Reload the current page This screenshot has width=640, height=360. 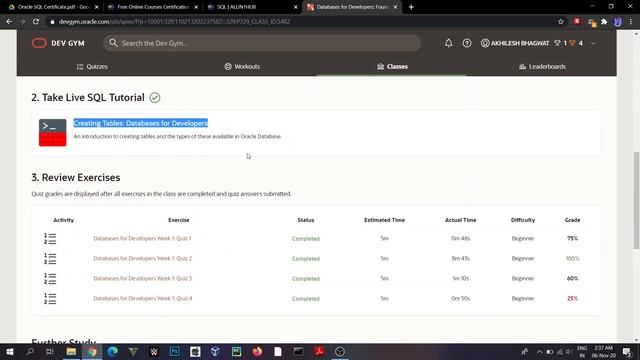36,22
